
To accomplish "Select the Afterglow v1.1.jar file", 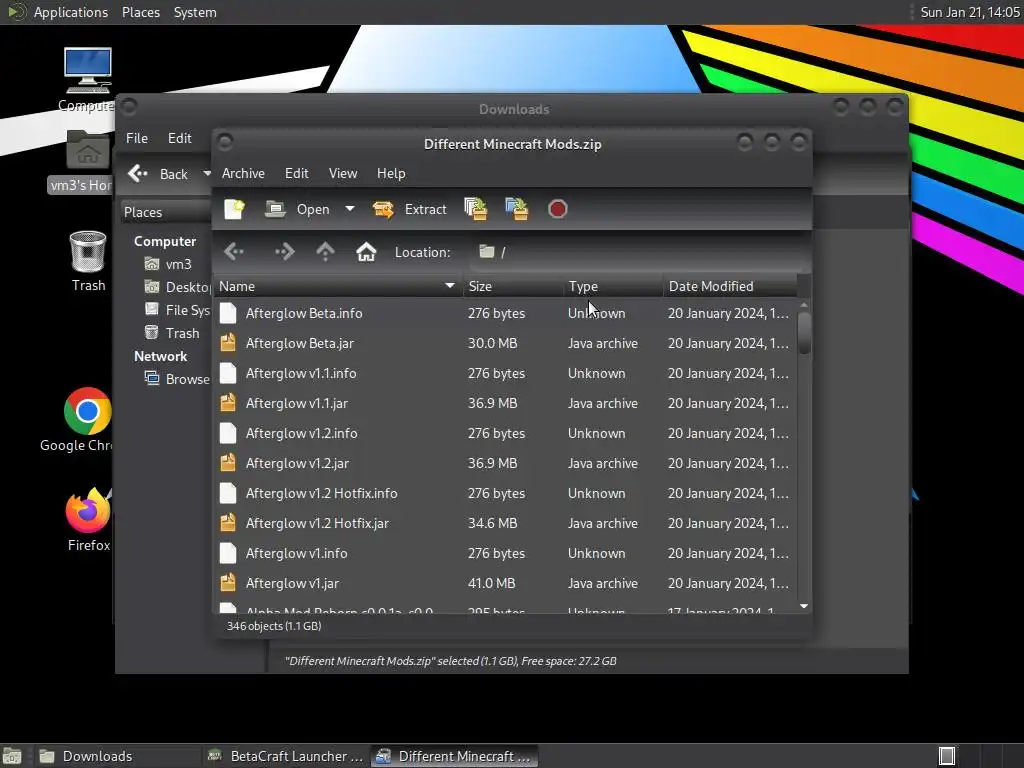I will coord(505,403).
